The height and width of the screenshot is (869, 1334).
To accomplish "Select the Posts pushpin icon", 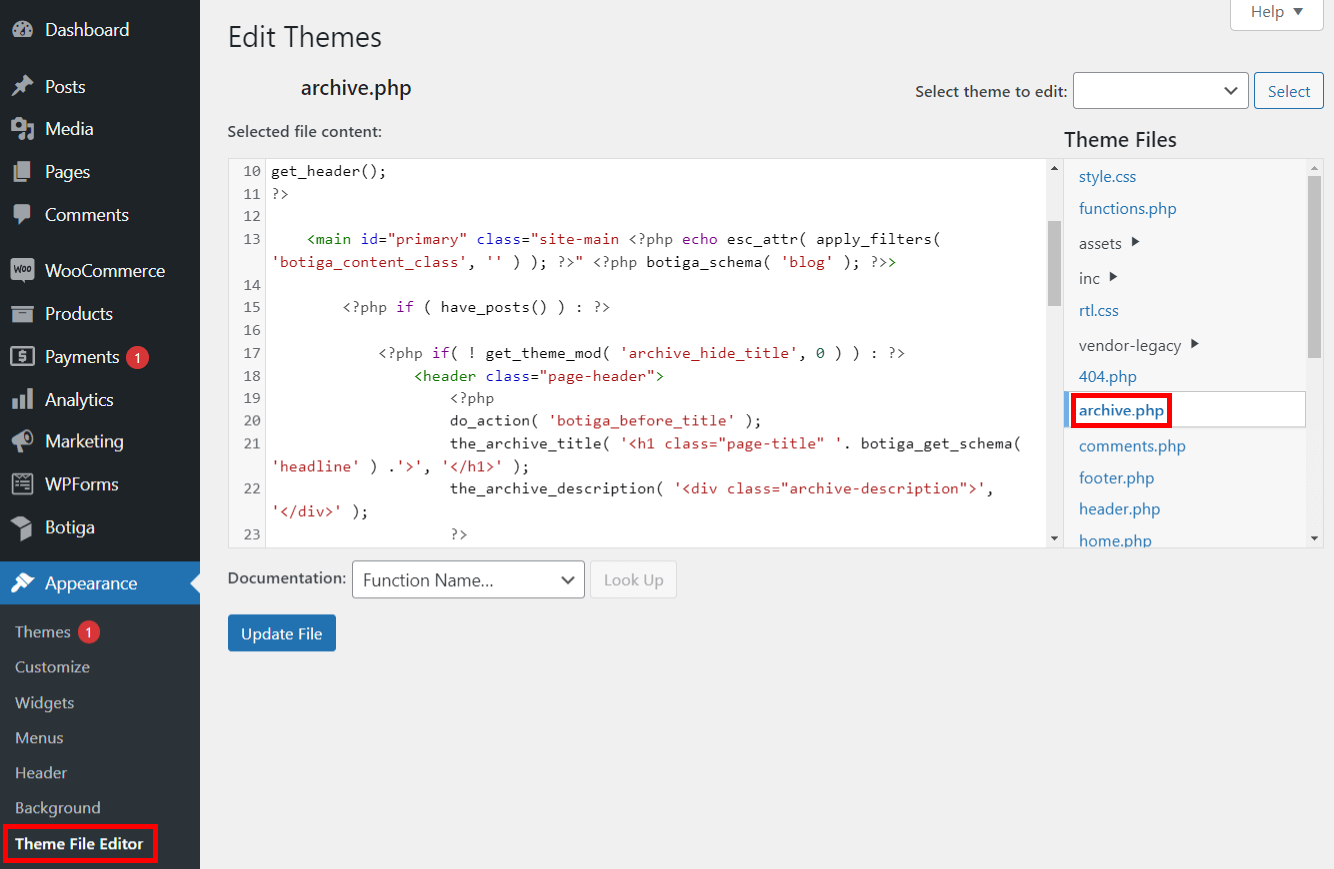I will tap(22, 86).
